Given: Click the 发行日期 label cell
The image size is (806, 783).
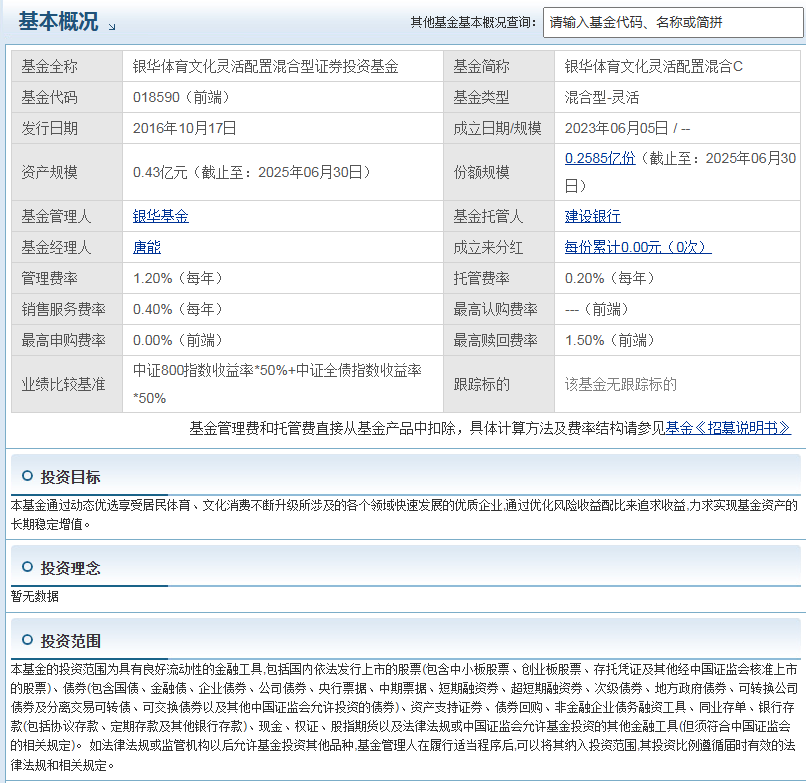Looking at the screenshot, I should click(x=67, y=128).
